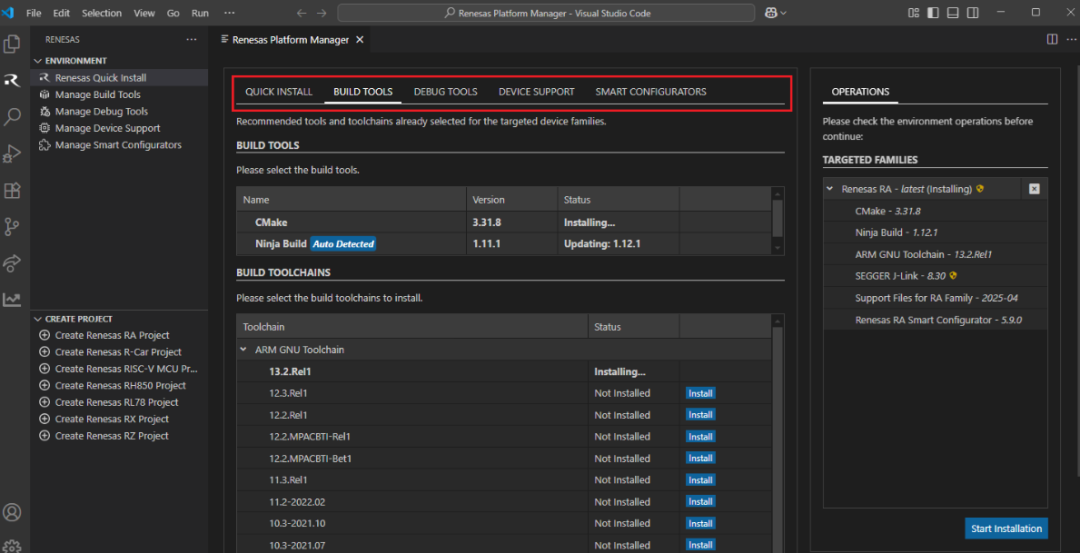Image resolution: width=1080 pixels, height=553 pixels.
Task: Collapse the ARM GNU Toolchain group
Action: click(243, 350)
